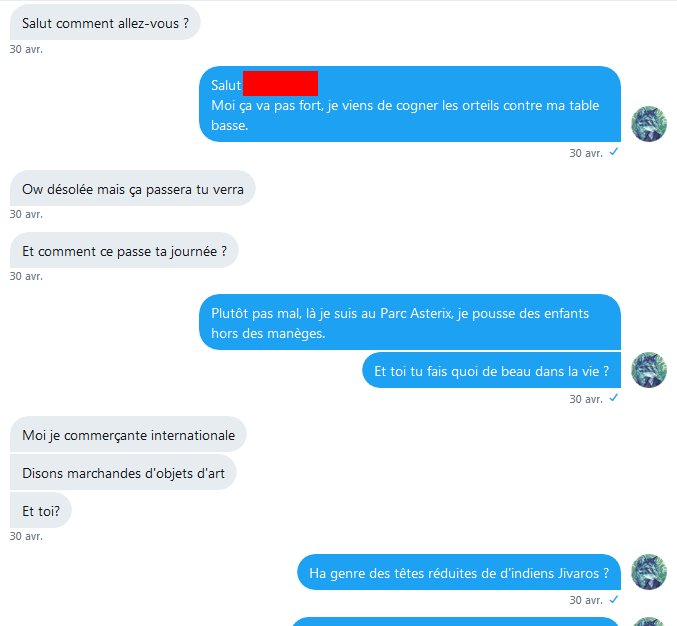The height and width of the screenshot is (626, 677).
Task: Select the 'Salut comment allez-vous ?' message bubble
Action: (x=105, y=23)
